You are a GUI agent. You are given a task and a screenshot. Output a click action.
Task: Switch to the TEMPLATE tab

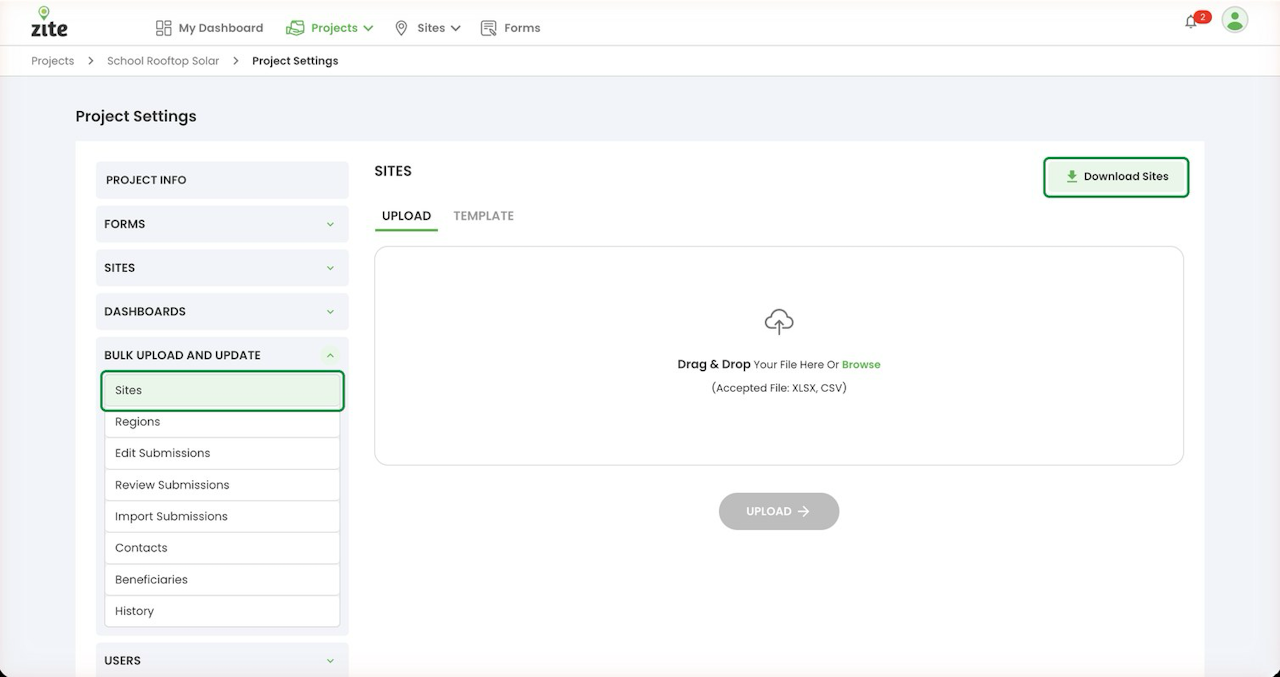click(483, 216)
